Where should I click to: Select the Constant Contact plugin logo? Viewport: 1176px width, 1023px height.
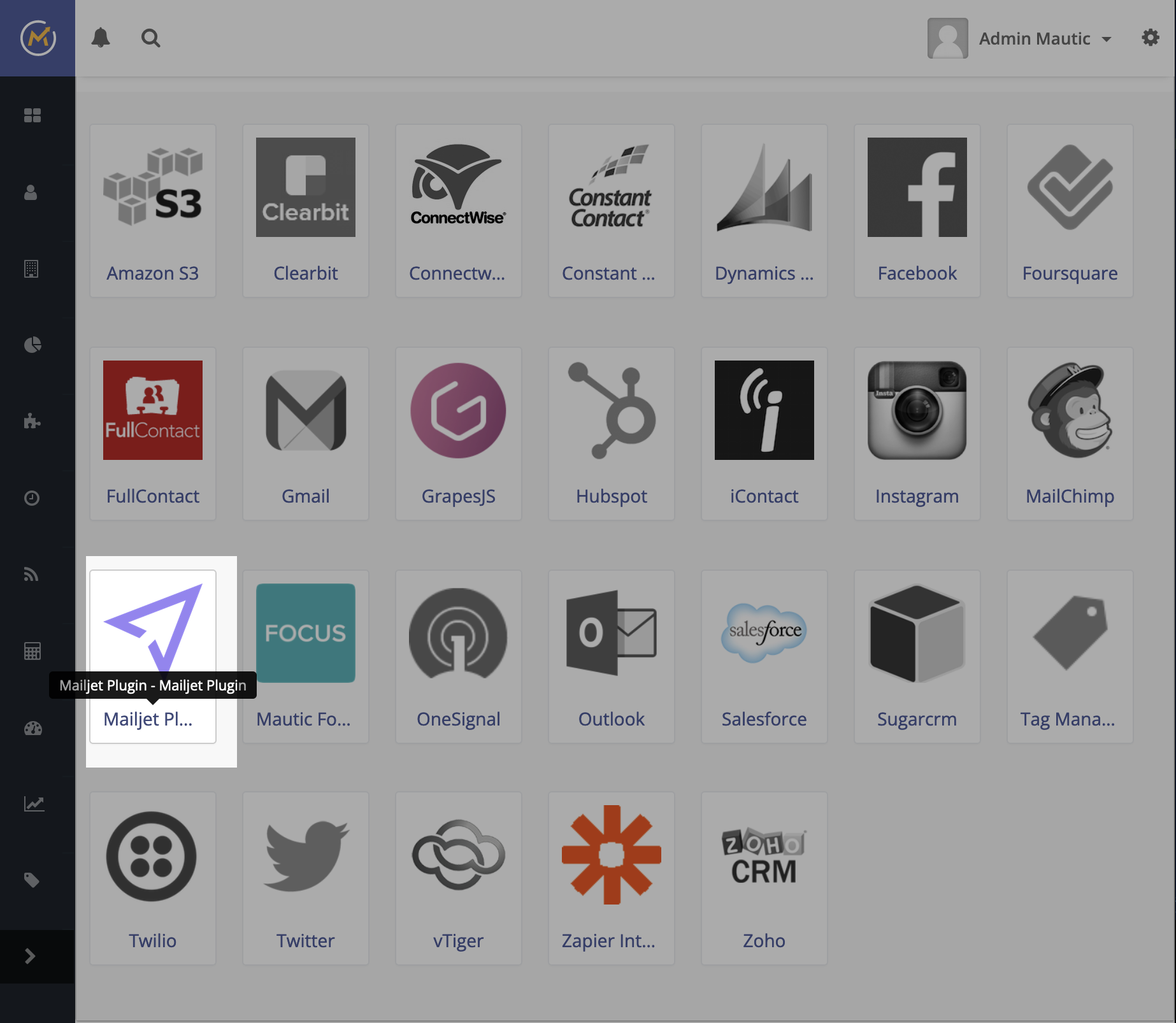(612, 187)
